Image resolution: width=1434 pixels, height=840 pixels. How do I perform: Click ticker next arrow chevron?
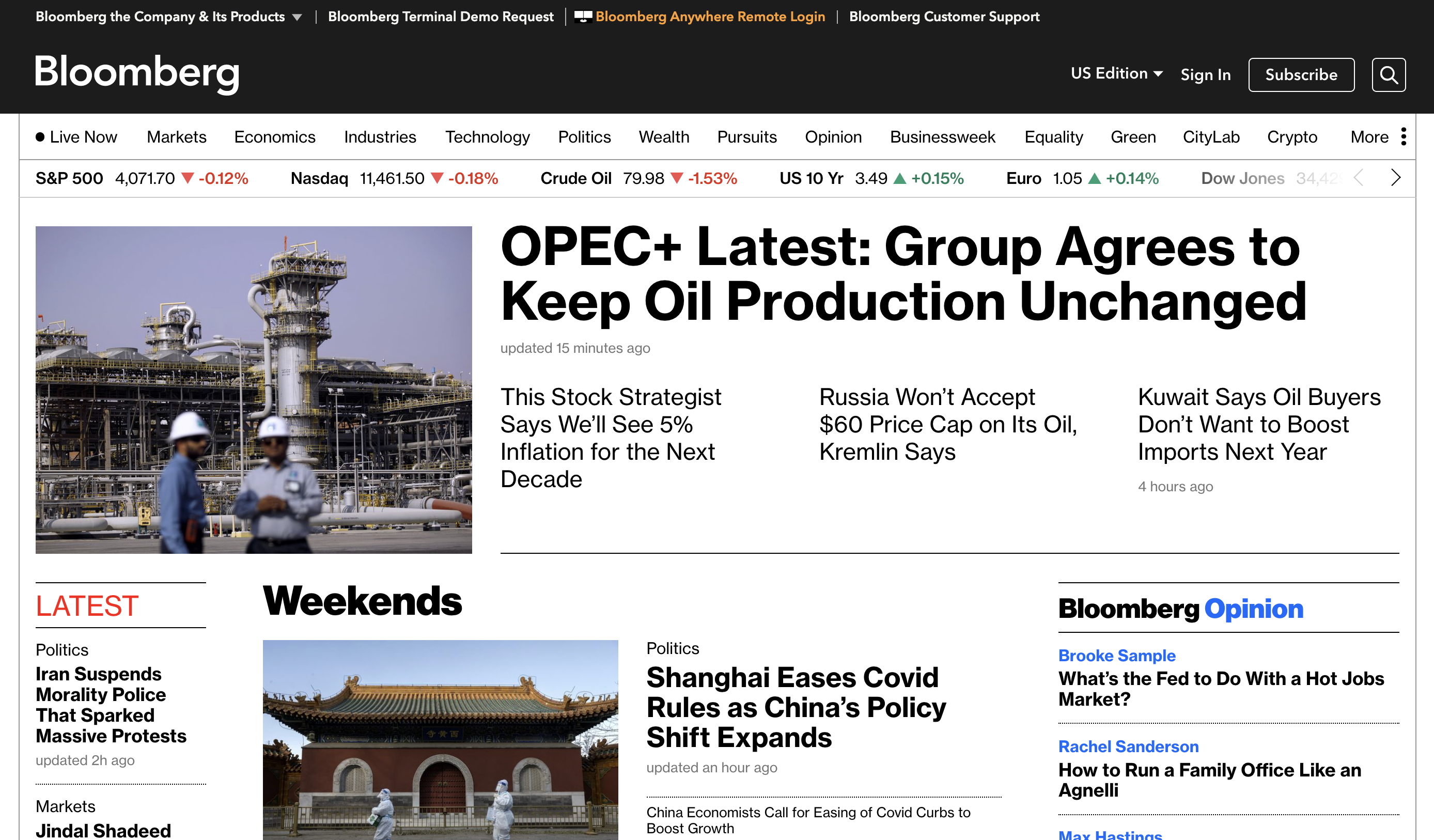tap(1395, 178)
